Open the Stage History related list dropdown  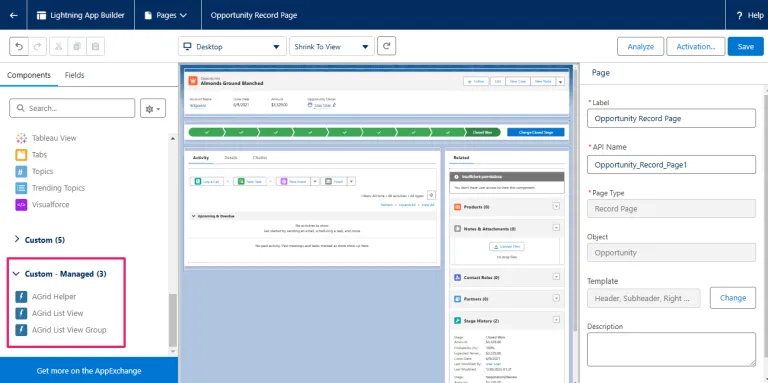point(556,319)
